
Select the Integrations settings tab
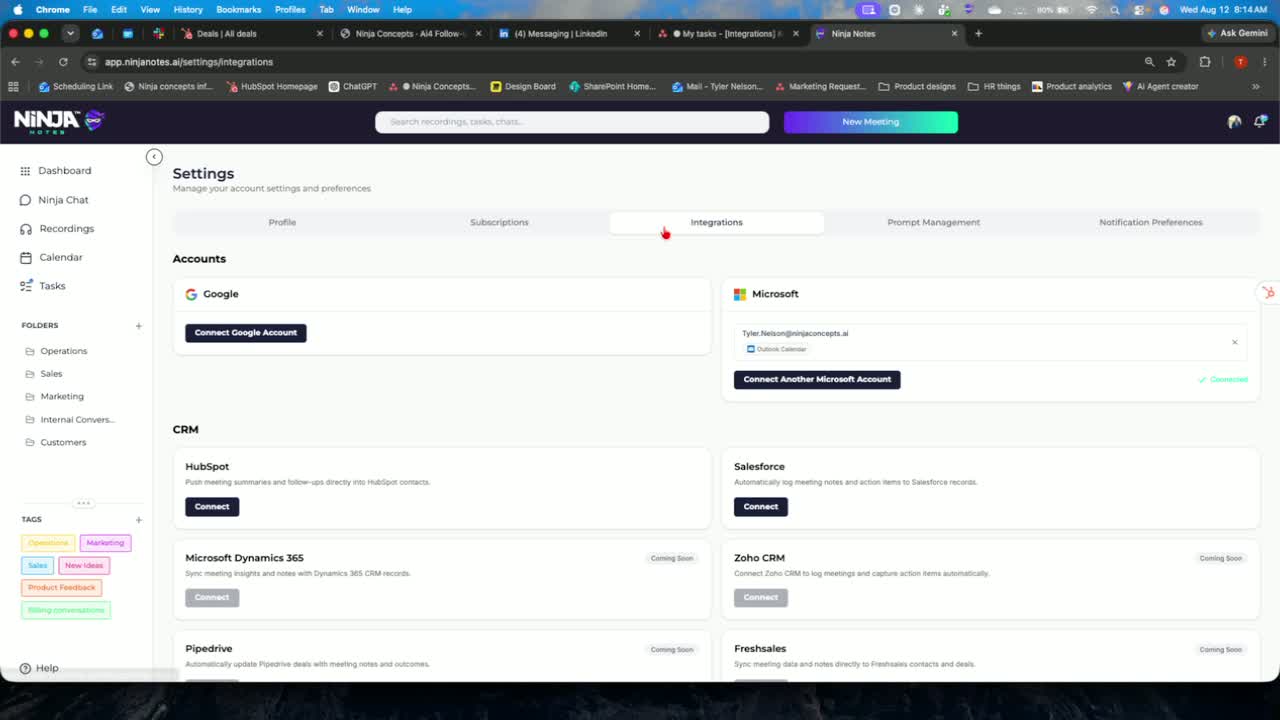tap(717, 222)
